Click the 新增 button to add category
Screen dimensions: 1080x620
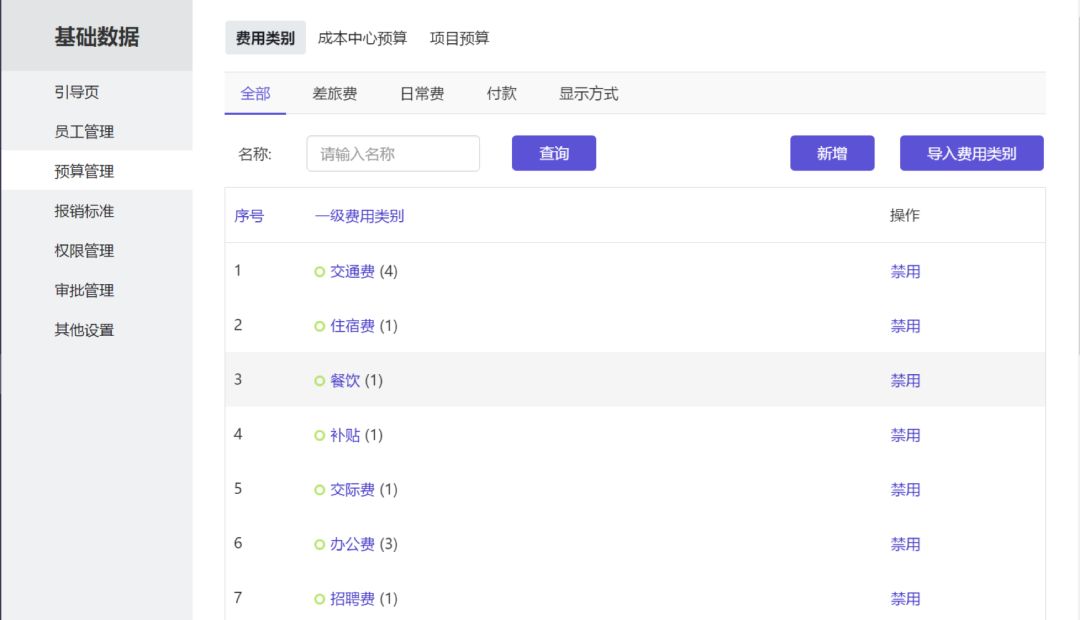832,153
